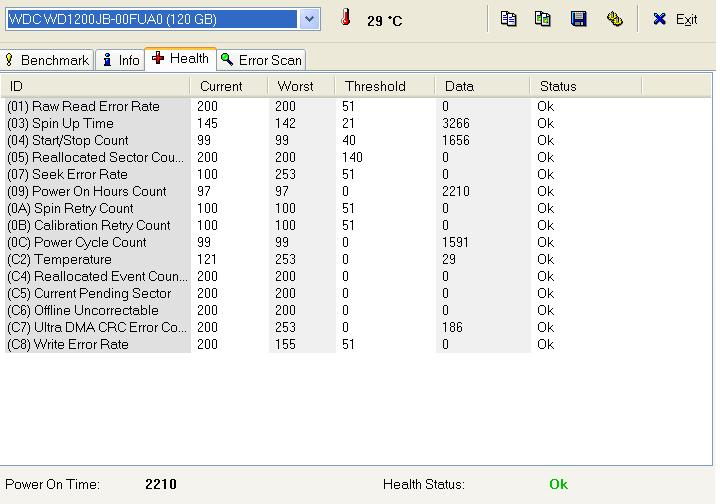
Task: Click the Power On Time value 2210
Action: 161,484
